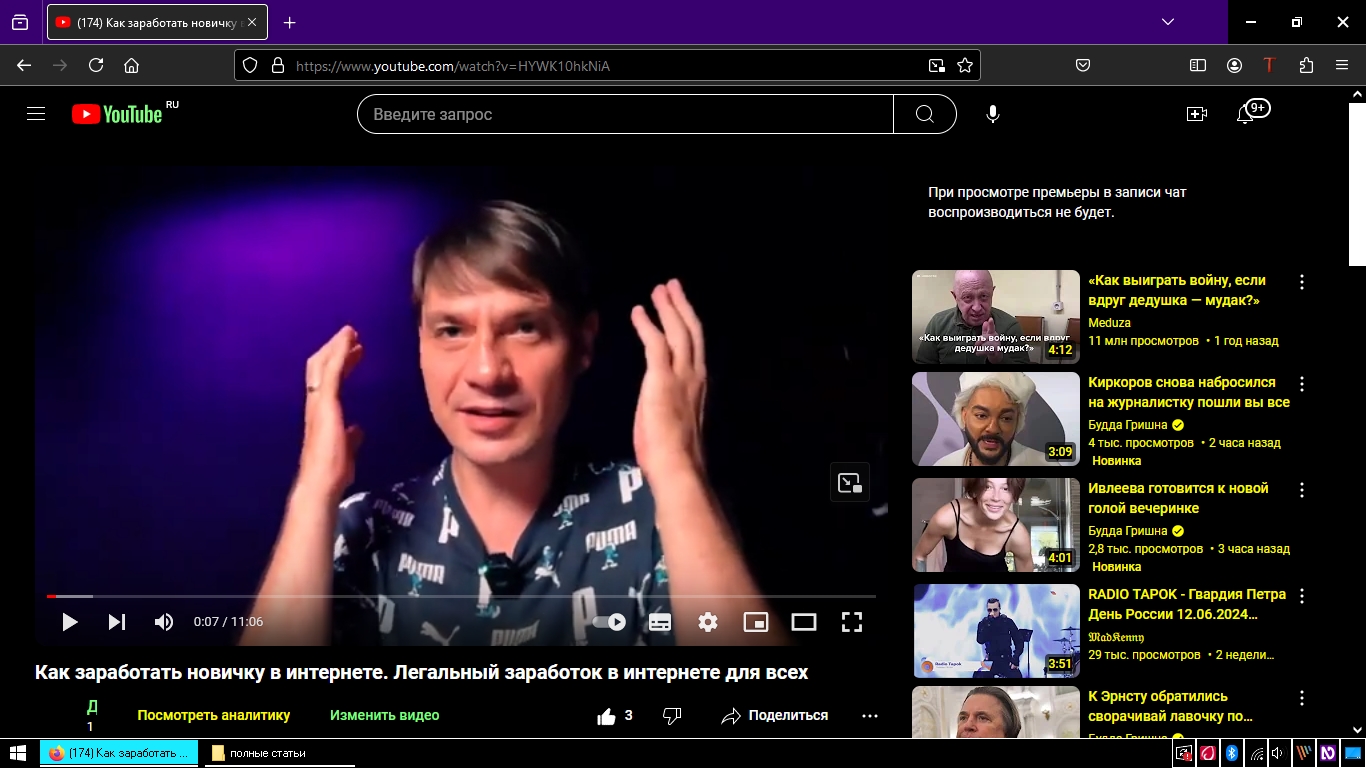The image size is (1366, 768).
Task: Open options for Киркоров video
Action: pos(1302,385)
